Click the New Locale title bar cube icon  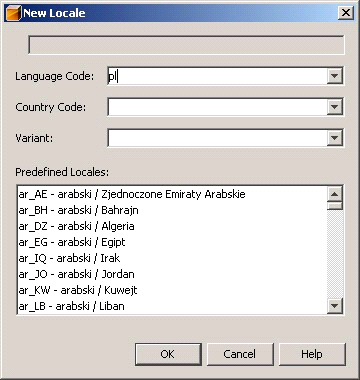click(x=13, y=13)
